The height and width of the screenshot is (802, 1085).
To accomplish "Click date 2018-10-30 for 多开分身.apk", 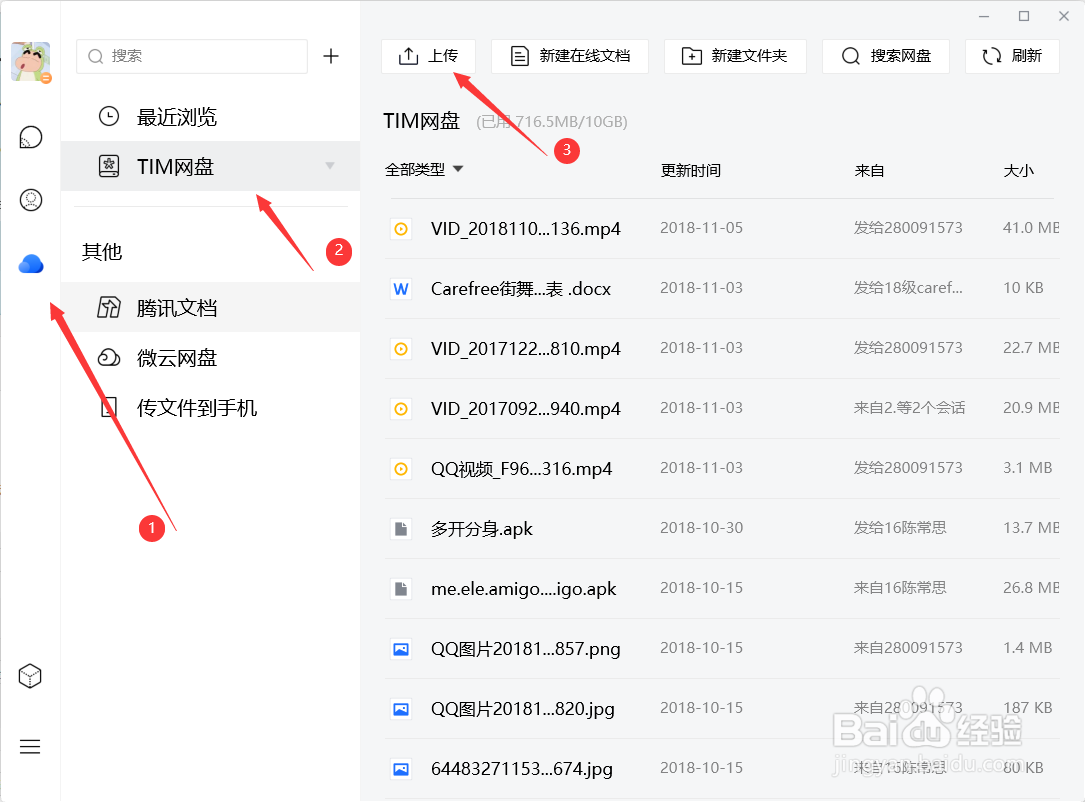I will 702,528.
